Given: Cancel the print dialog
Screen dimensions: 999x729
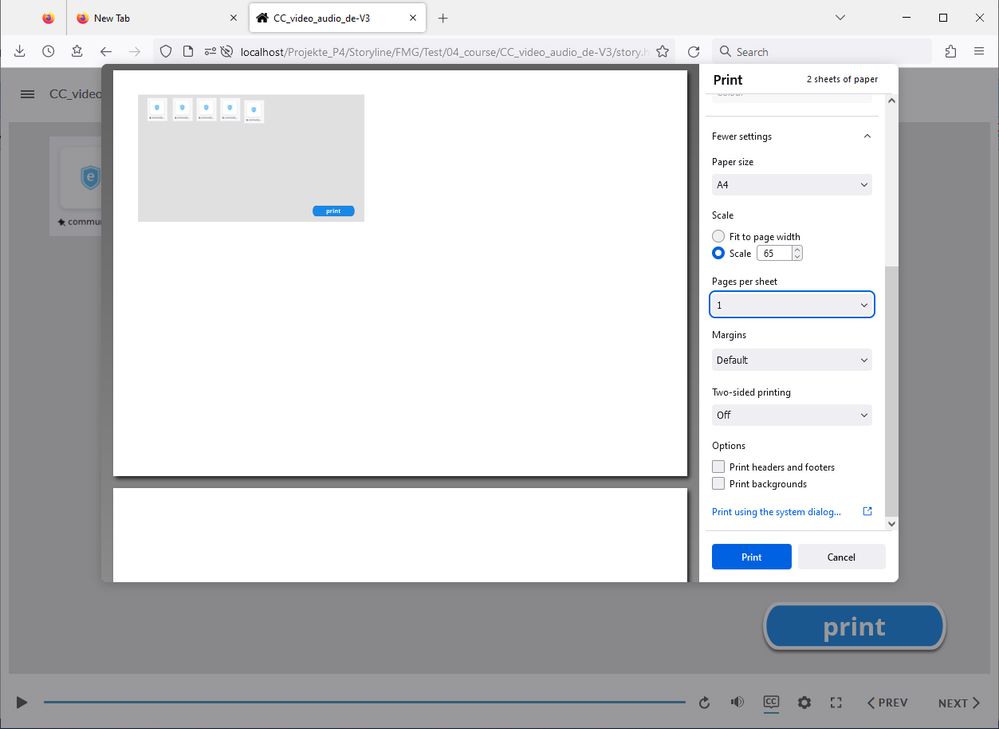Looking at the screenshot, I should (x=841, y=557).
